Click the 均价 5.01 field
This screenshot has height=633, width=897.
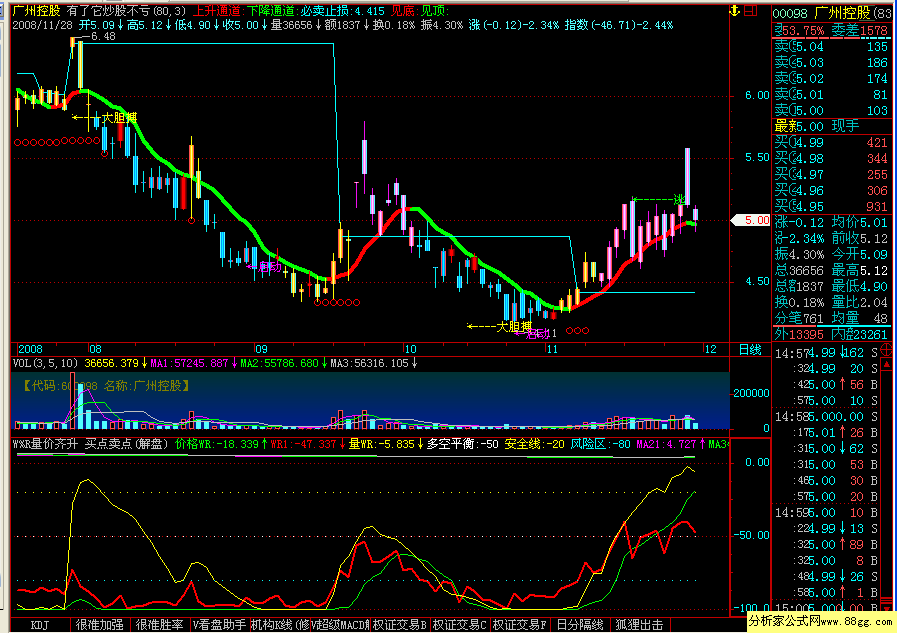[860, 222]
